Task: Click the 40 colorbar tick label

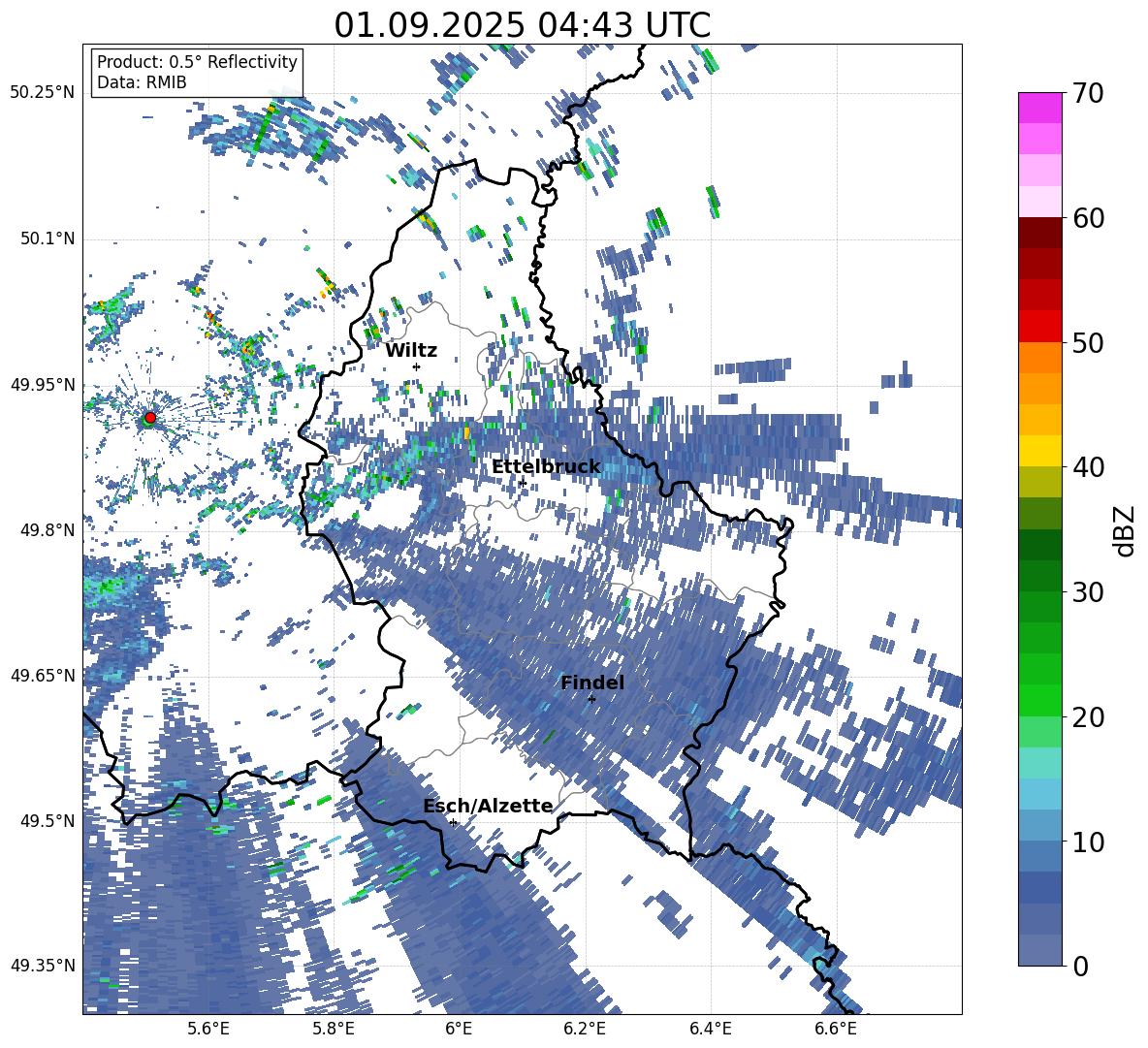Action: 1089,467
